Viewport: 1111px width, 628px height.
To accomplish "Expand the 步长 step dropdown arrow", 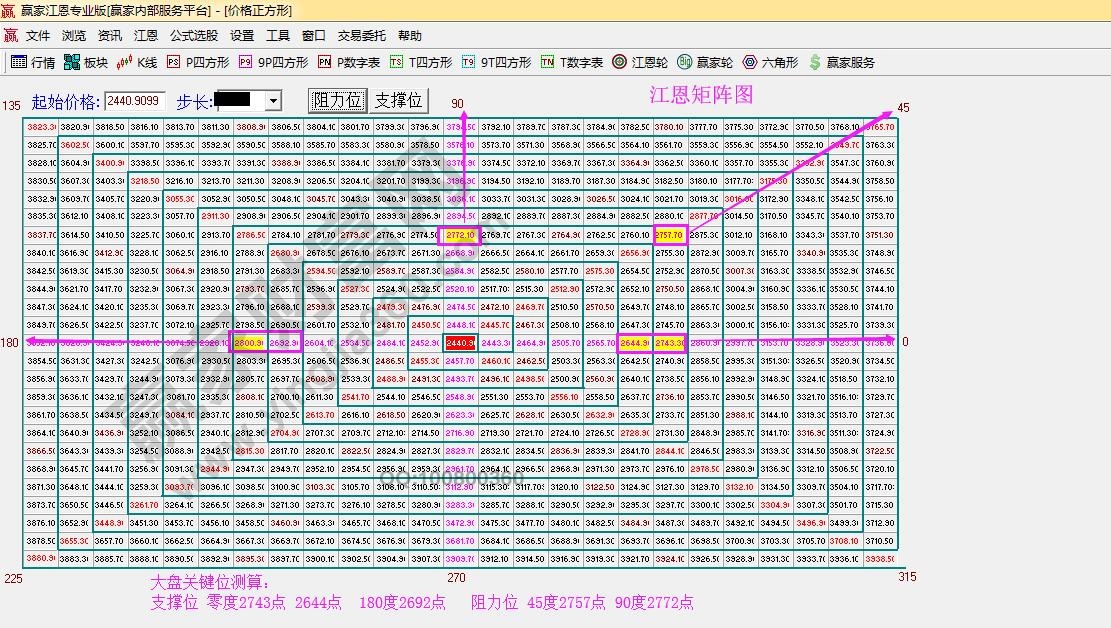I will pyautogui.click(x=272, y=101).
